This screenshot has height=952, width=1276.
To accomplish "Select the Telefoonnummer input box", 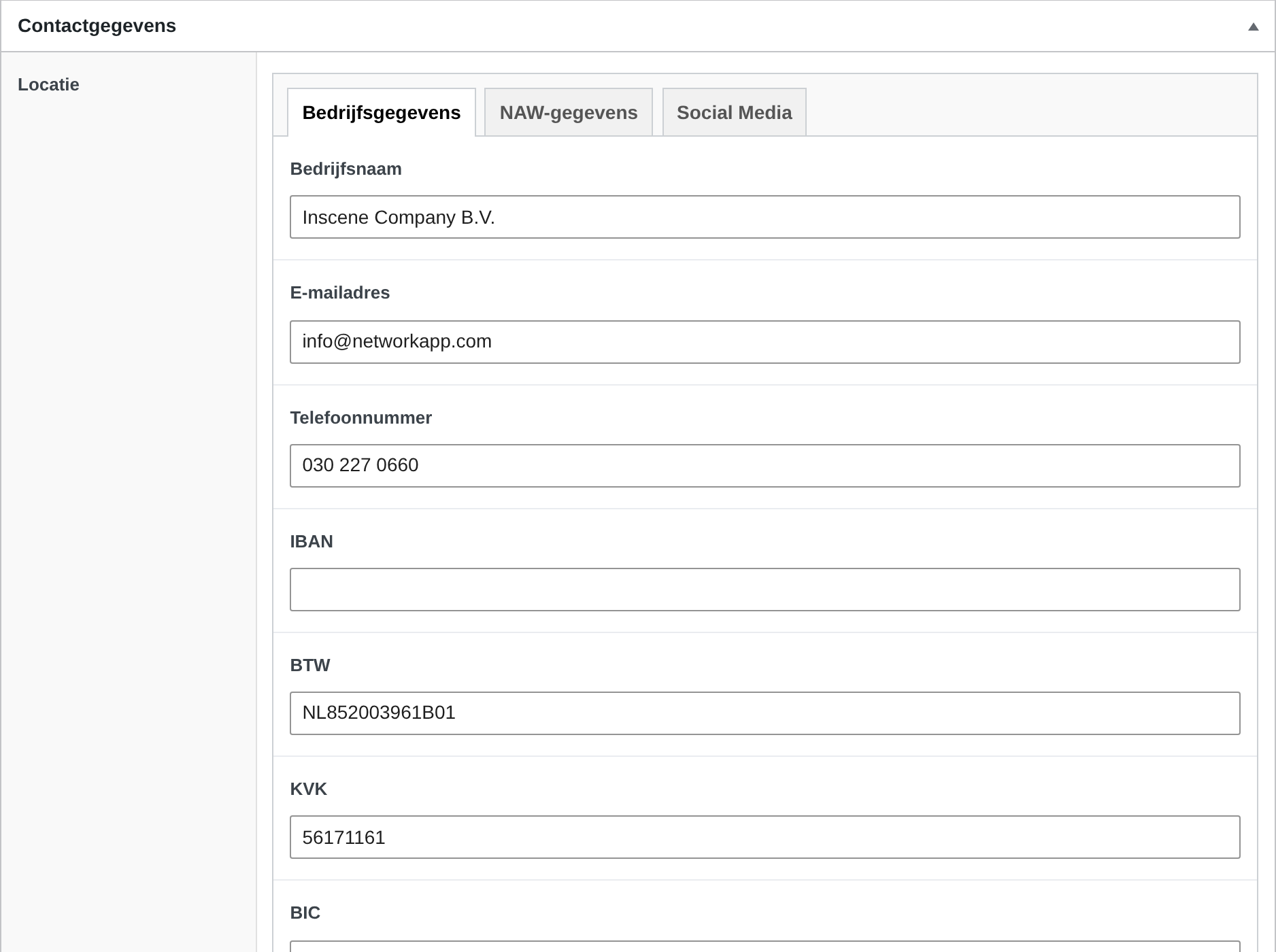I will [x=765, y=466].
